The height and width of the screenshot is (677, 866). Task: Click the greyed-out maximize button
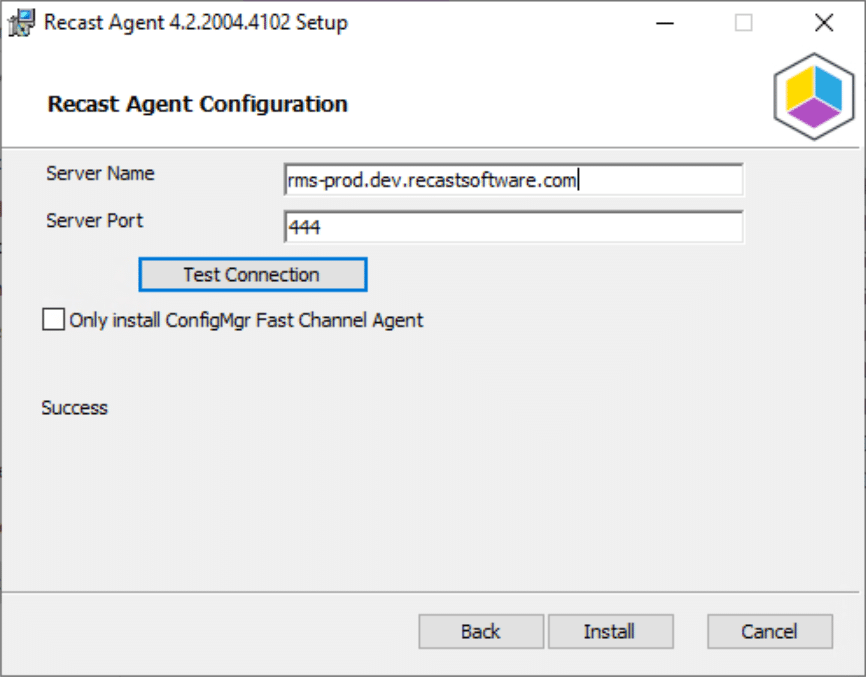pyautogui.click(x=743, y=23)
